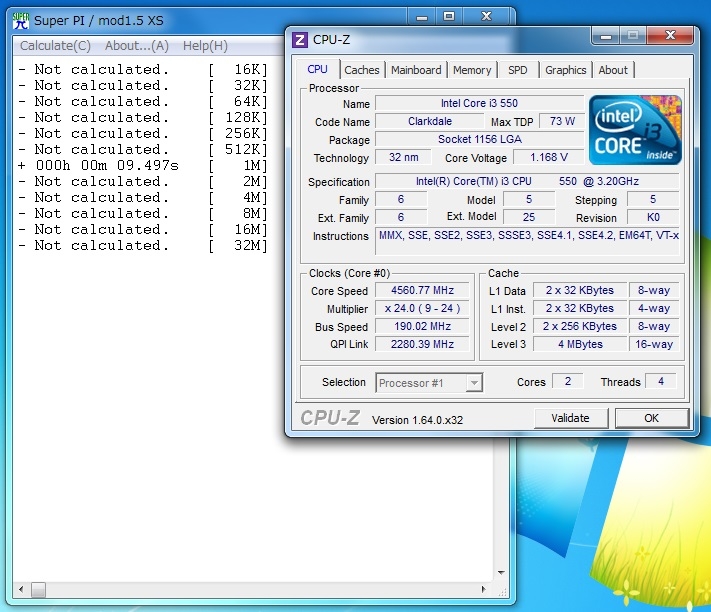Viewport: 711px width, 612px height.
Task: Click the left arrow of Super PI horizontal scrollbar
Action: click(21, 590)
